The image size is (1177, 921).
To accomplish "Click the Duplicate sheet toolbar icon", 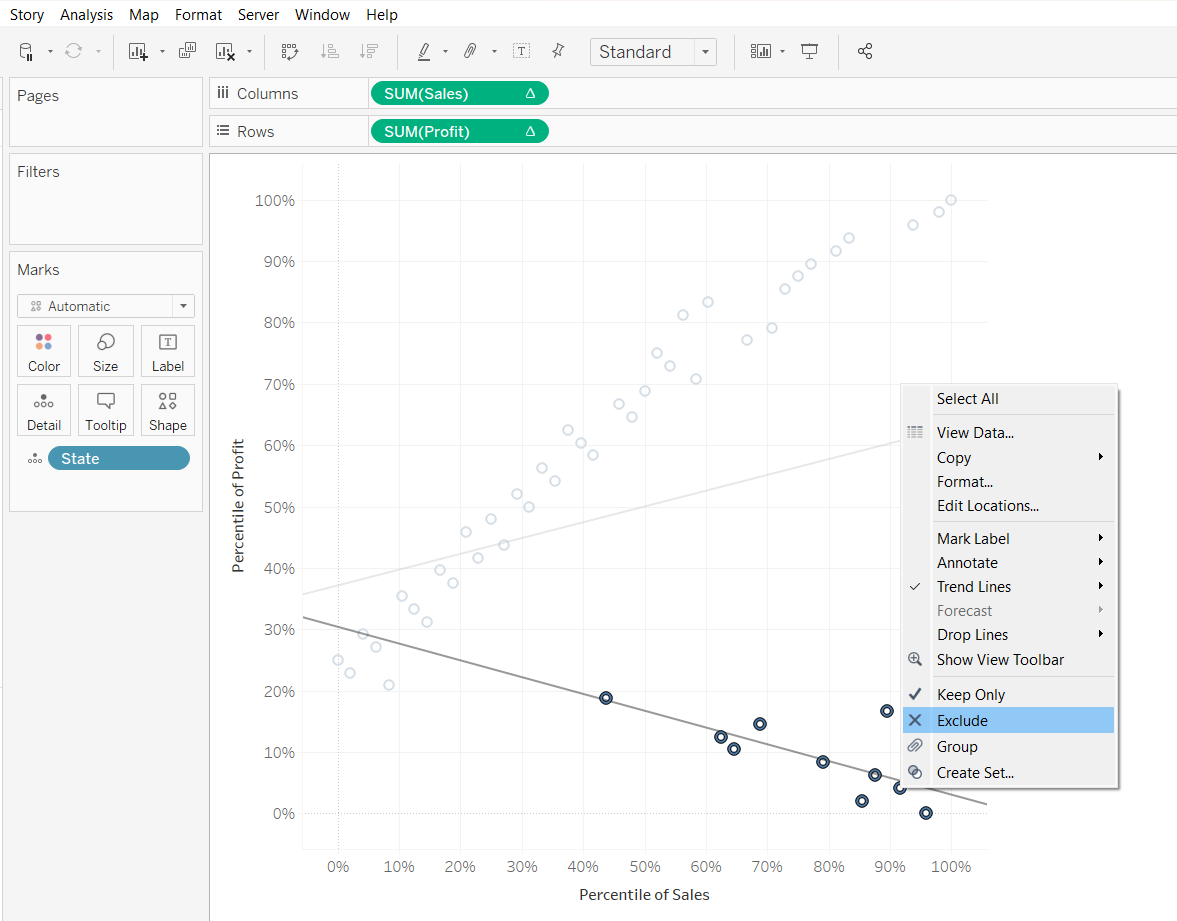I will [x=187, y=51].
